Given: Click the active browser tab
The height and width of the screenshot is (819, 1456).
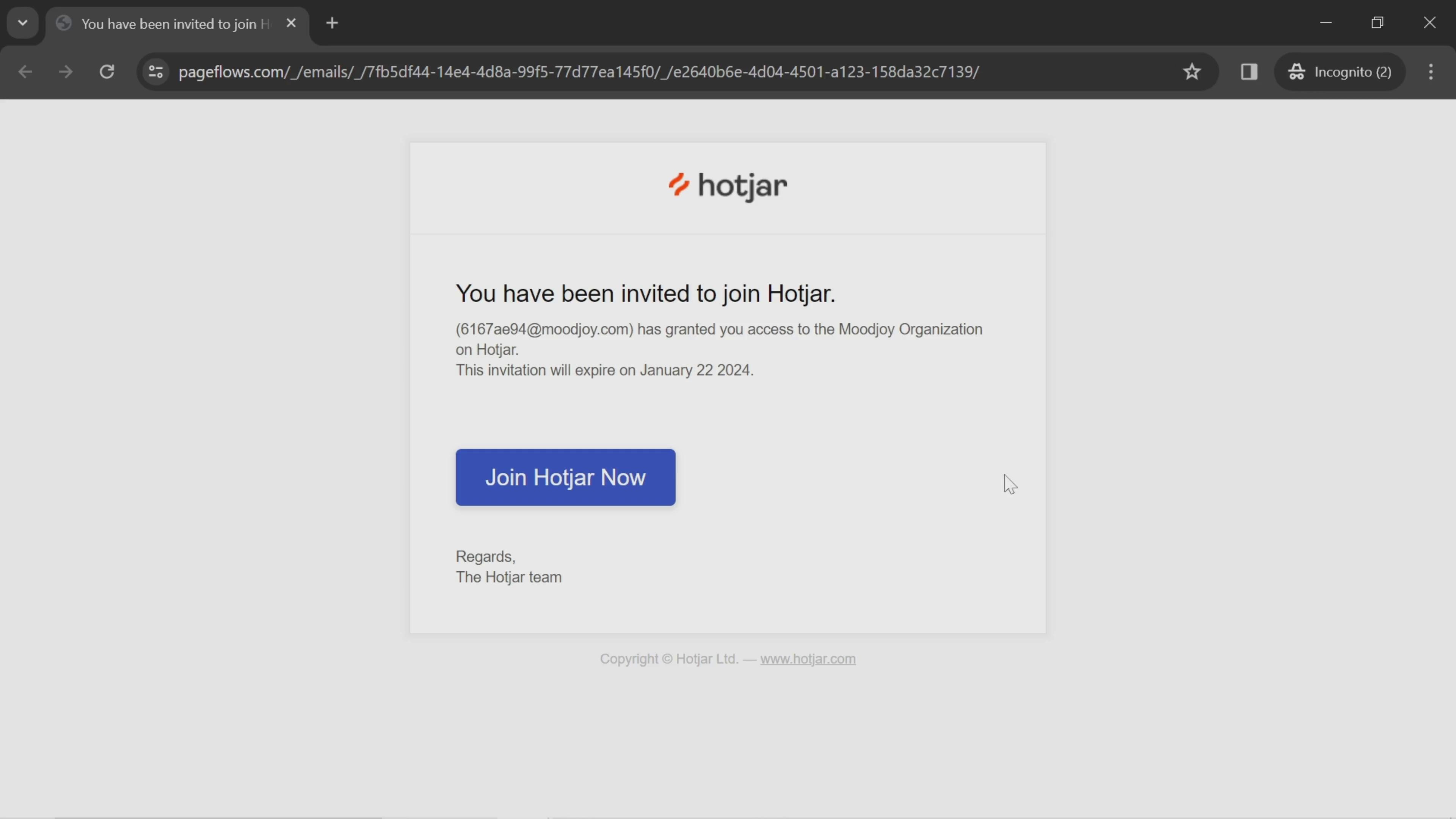Looking at the screenshot, I should pos(176,22).
